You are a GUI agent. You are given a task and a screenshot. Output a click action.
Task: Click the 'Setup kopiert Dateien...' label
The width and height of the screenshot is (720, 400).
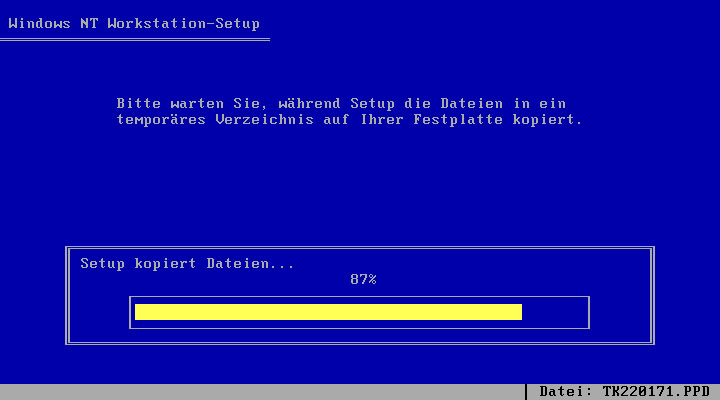coord(188,264)
